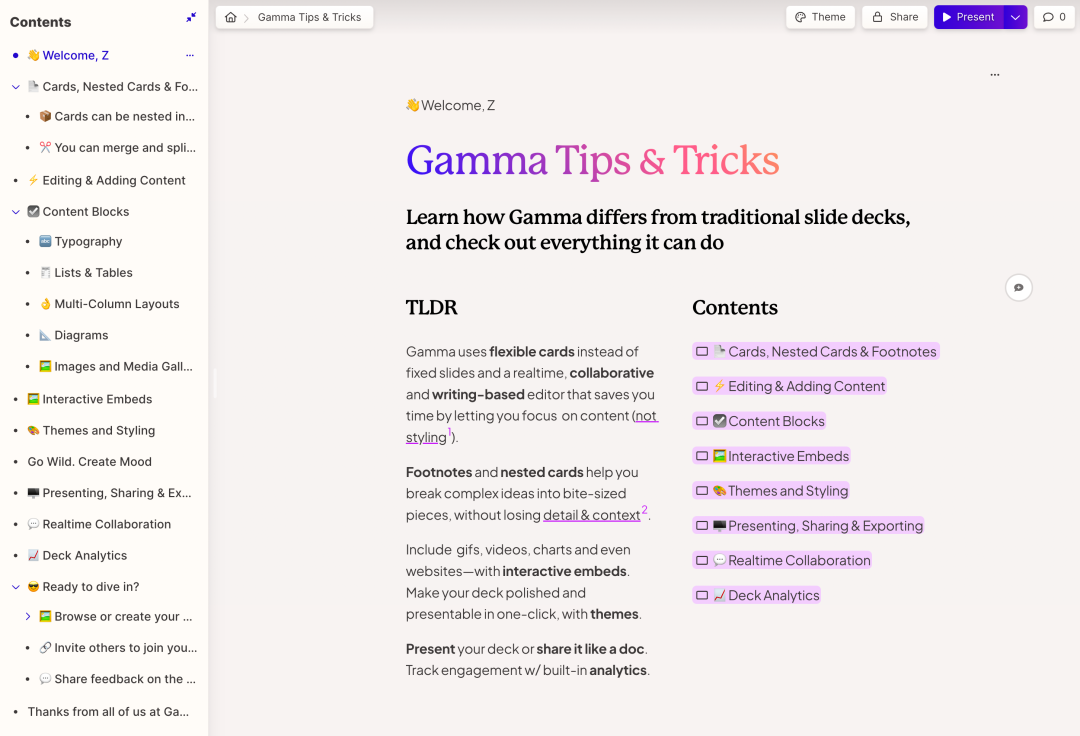Open the Share dialog
Screen dimensions: 1080x736
[x=895, y=17]
